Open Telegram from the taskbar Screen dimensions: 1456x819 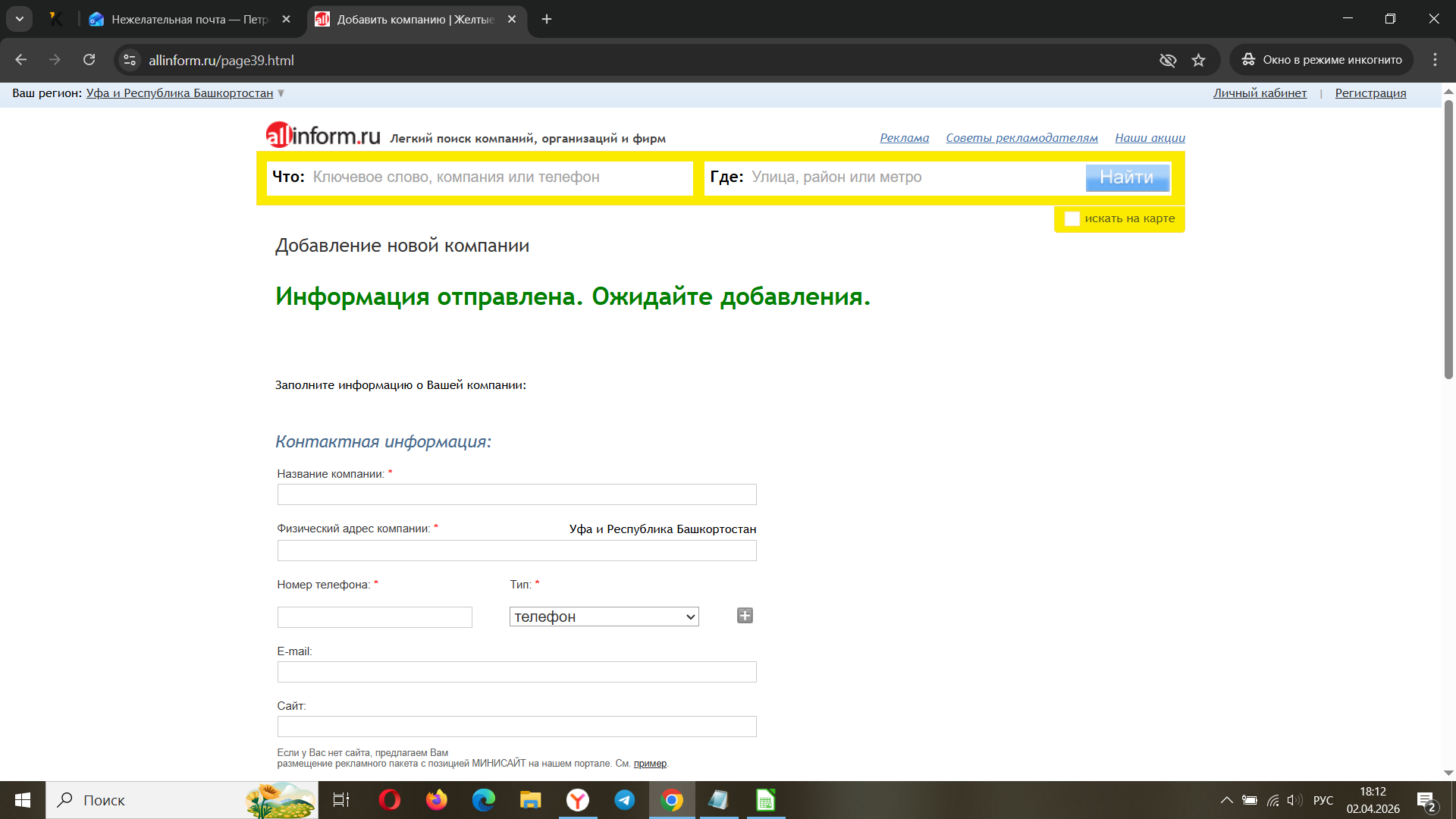click(x=625, y=800)
